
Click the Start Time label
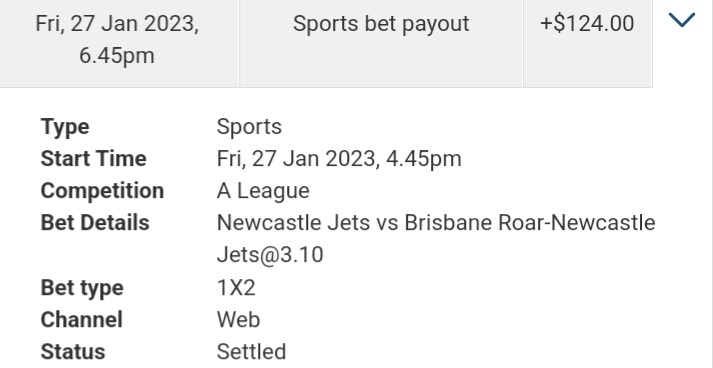(x=94, y=159)
